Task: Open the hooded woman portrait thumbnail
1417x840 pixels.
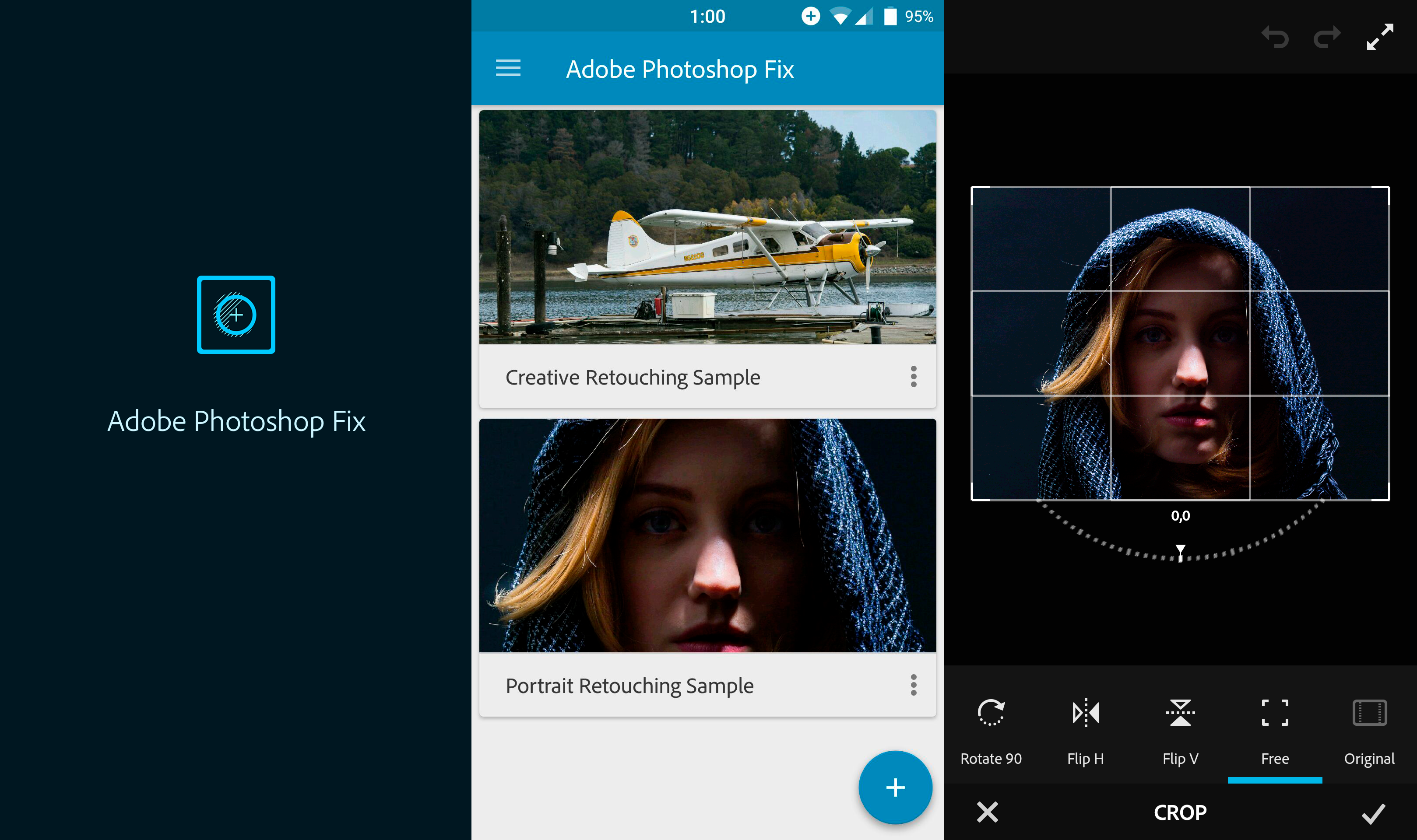Action: point(707,535)
